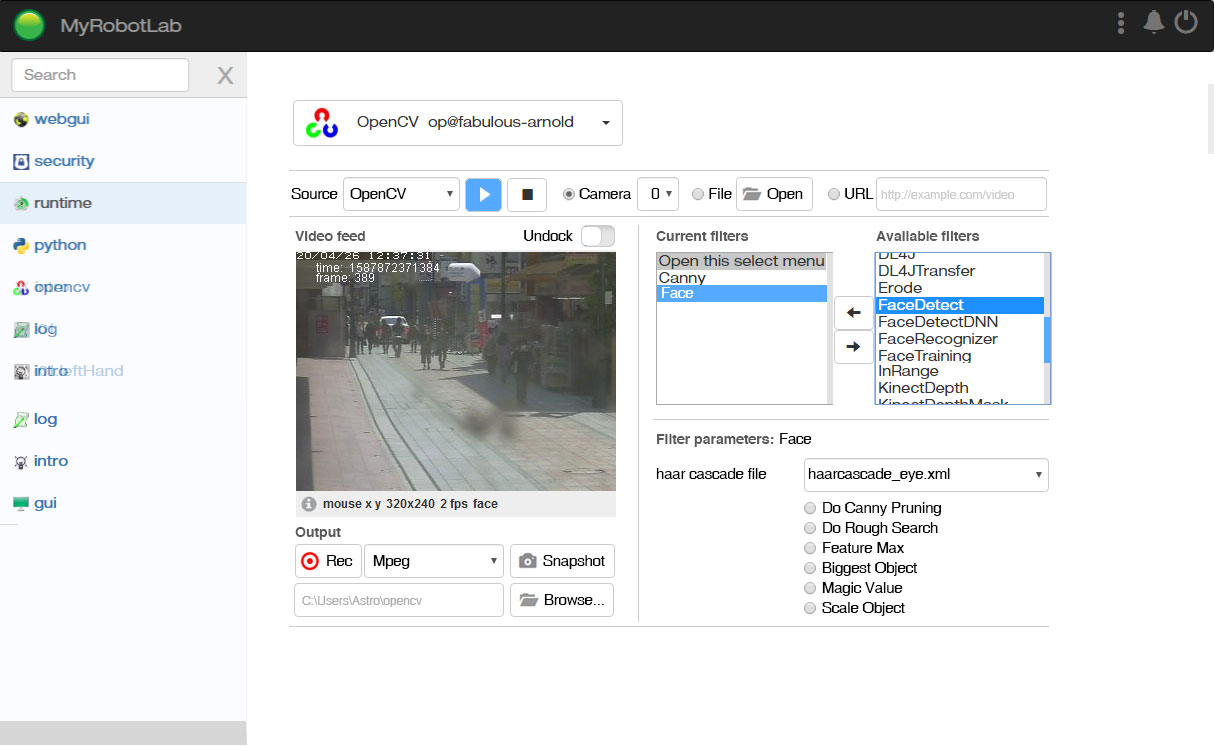The width and height of the screenshot is (1214, 746).
Task: Open the camera index dropdown
Action: 658,194
